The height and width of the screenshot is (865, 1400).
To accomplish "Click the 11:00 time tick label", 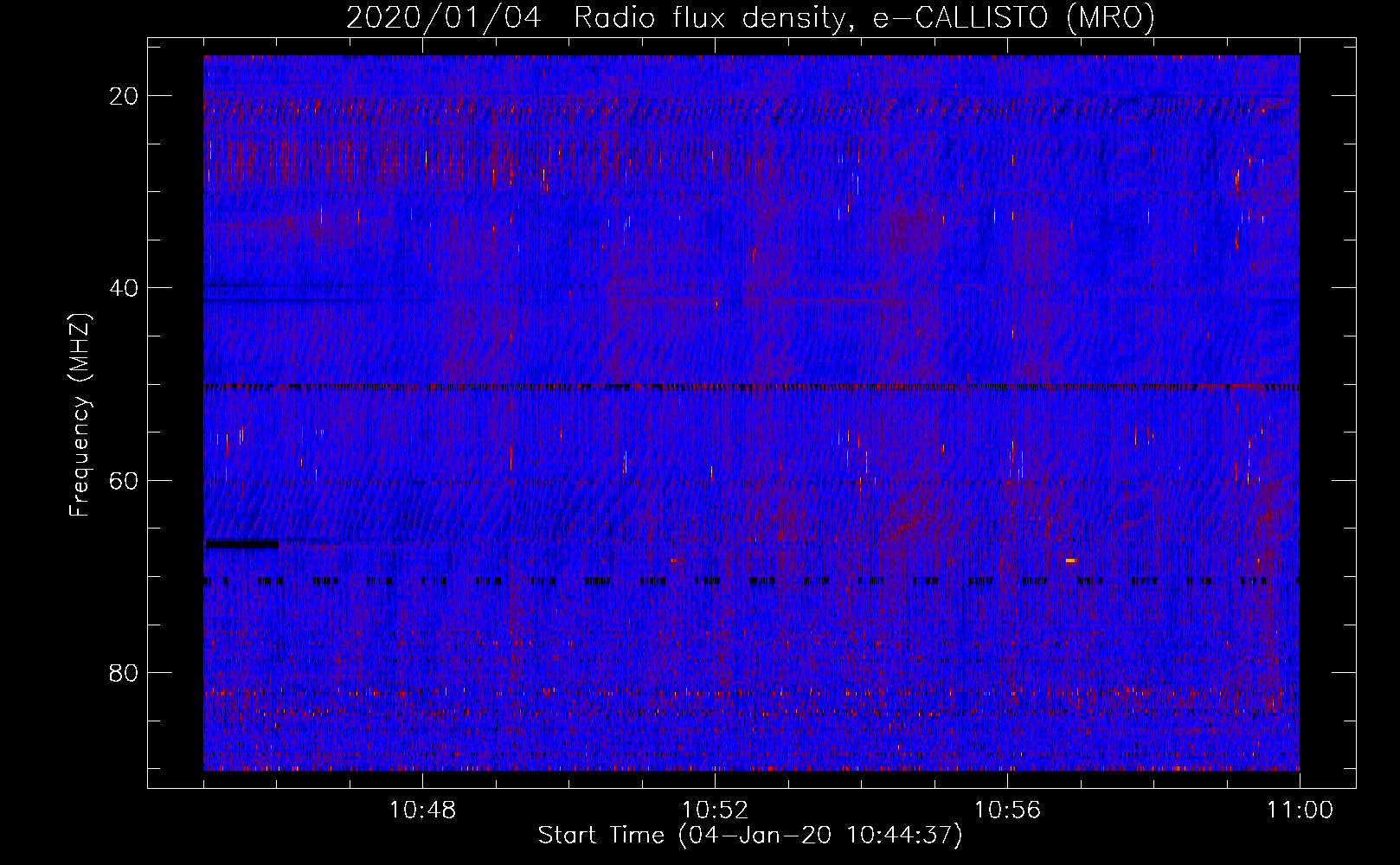I will (x=1300, y=811).
